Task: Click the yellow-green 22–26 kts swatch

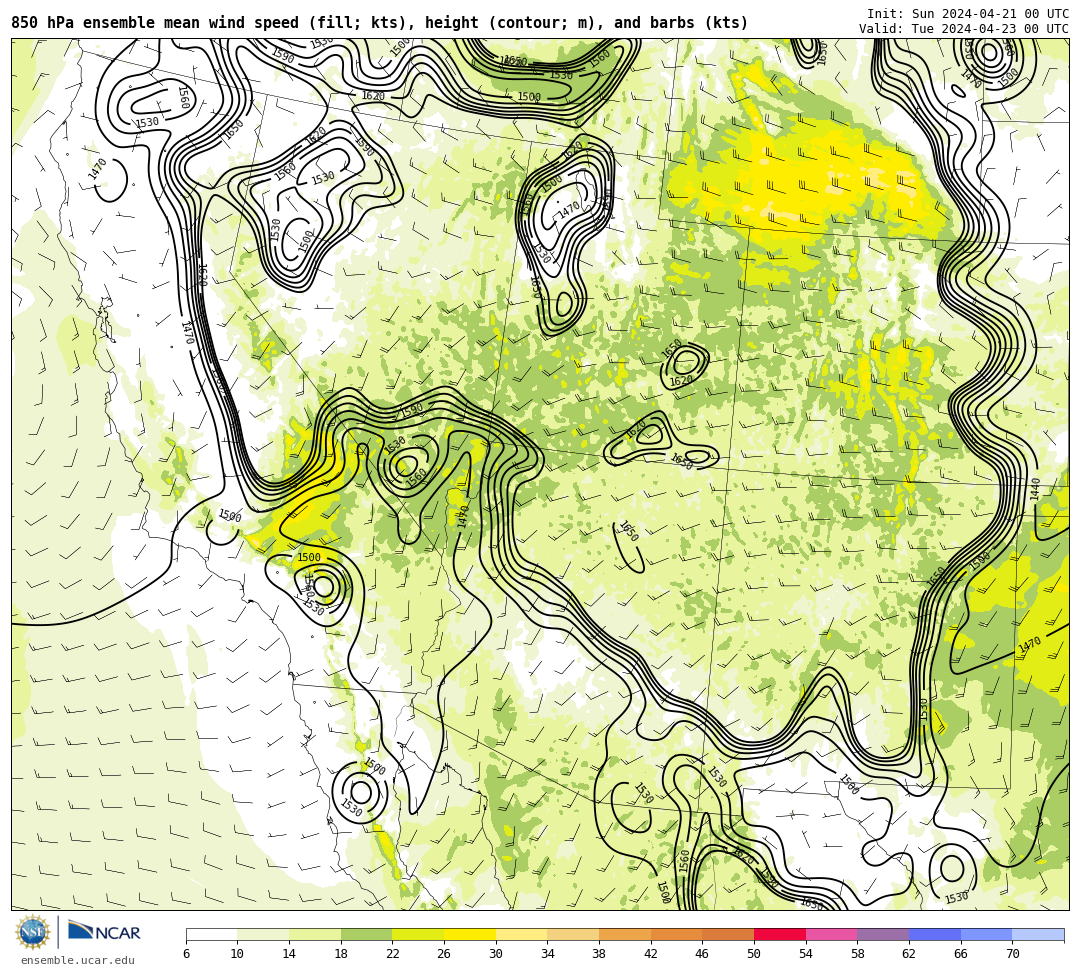Action: (418, 934)
